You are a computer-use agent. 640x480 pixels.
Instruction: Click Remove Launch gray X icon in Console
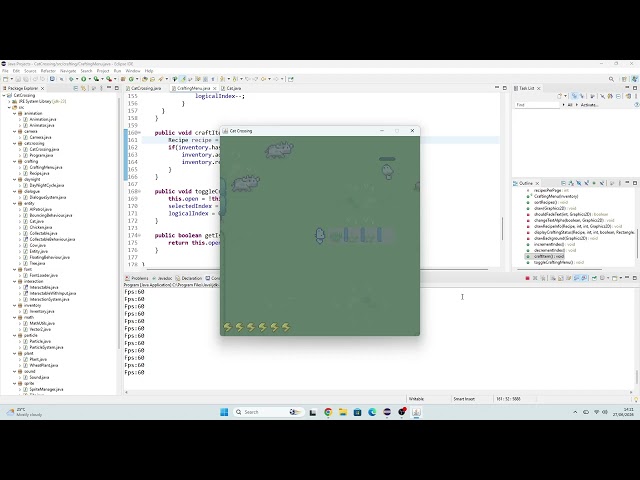tap(535, 278)
